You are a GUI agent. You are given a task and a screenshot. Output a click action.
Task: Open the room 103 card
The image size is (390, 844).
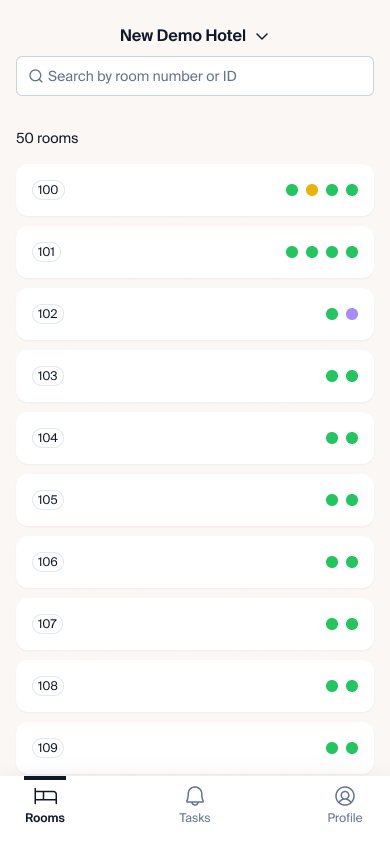195,376
